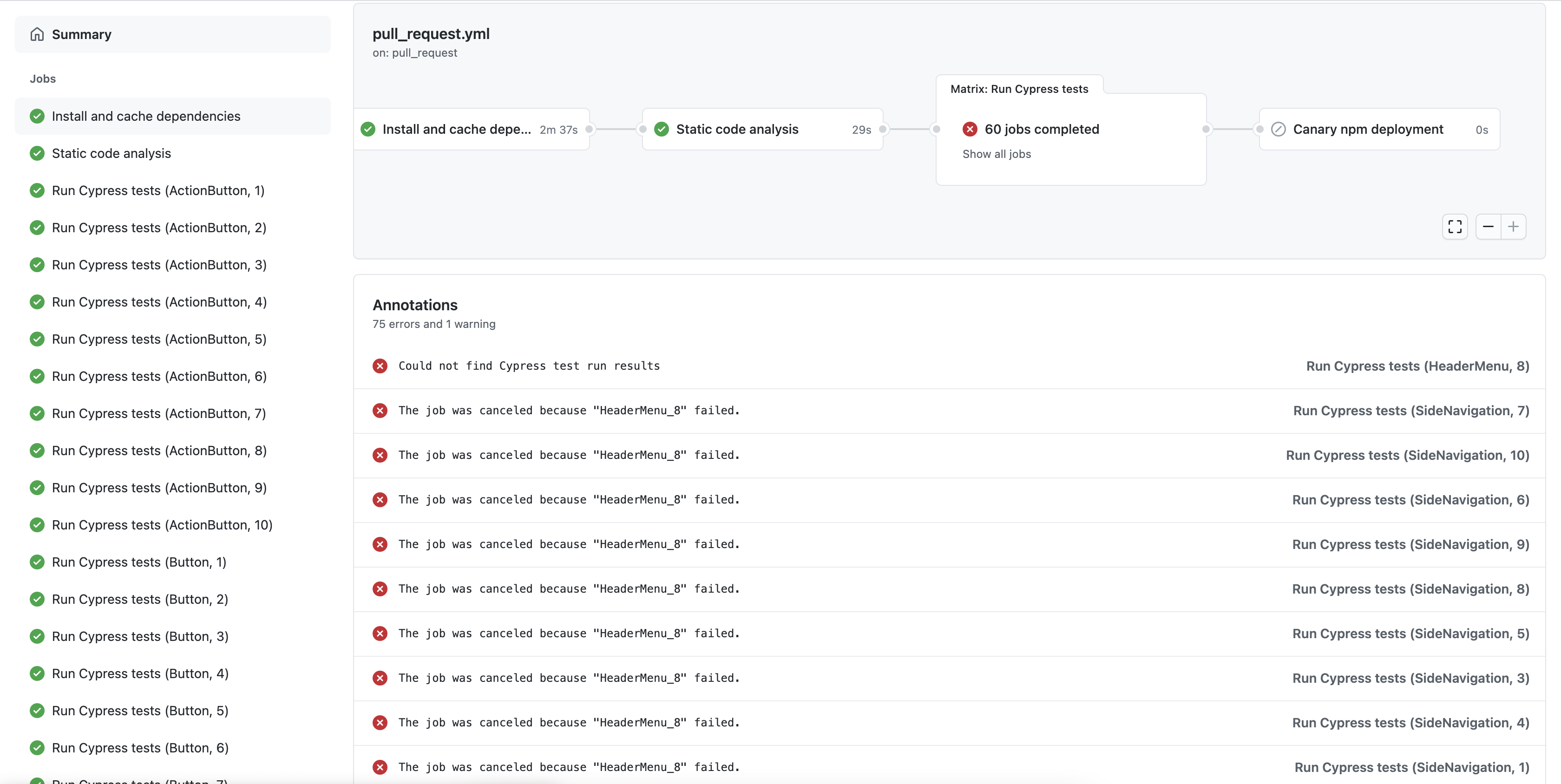
Task: Open the Run Cypress tests (SideNavigation, 4) link
Action: coord(1411,723)
